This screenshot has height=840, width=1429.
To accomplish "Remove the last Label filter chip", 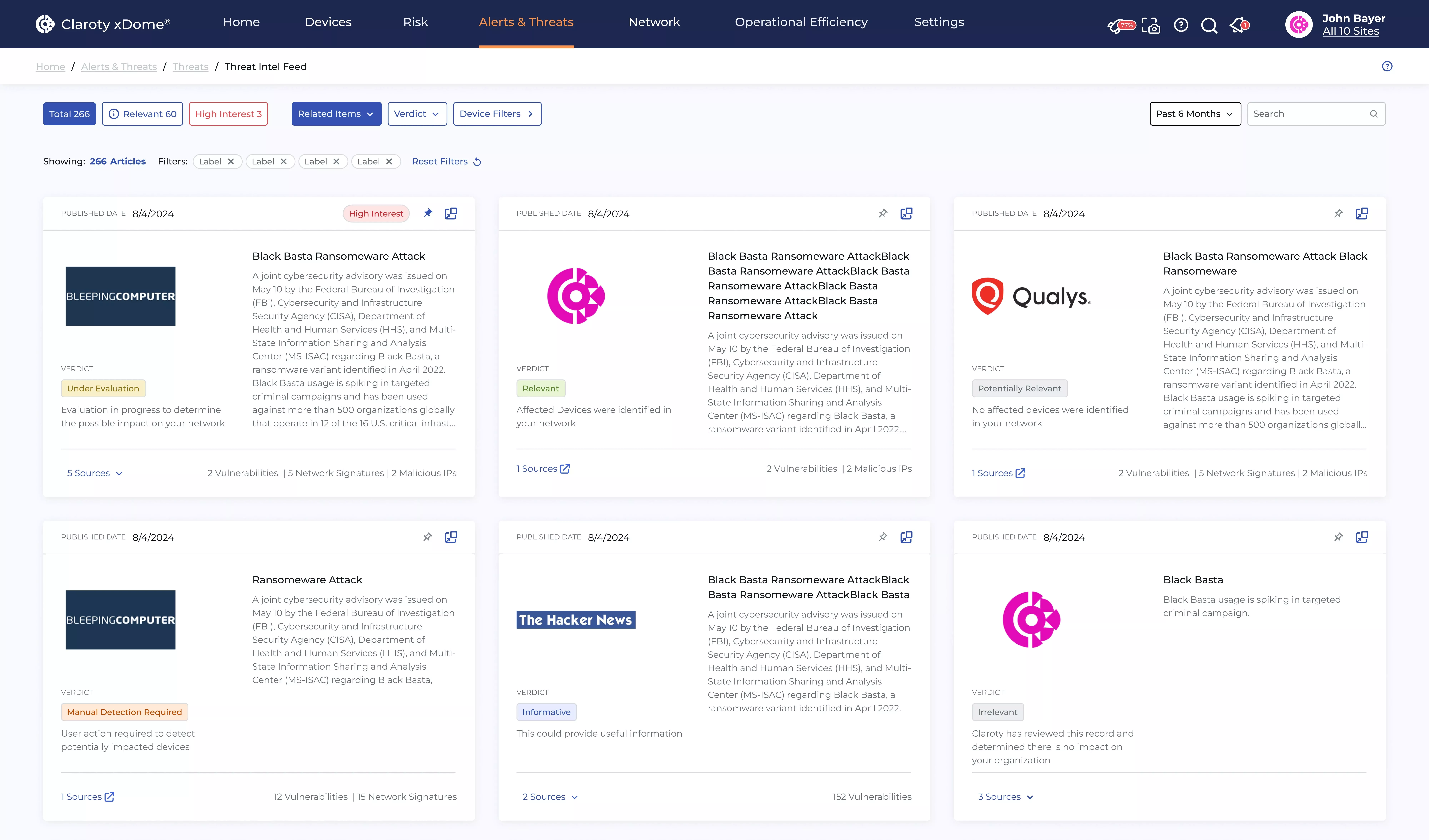I will coord(389,162).
